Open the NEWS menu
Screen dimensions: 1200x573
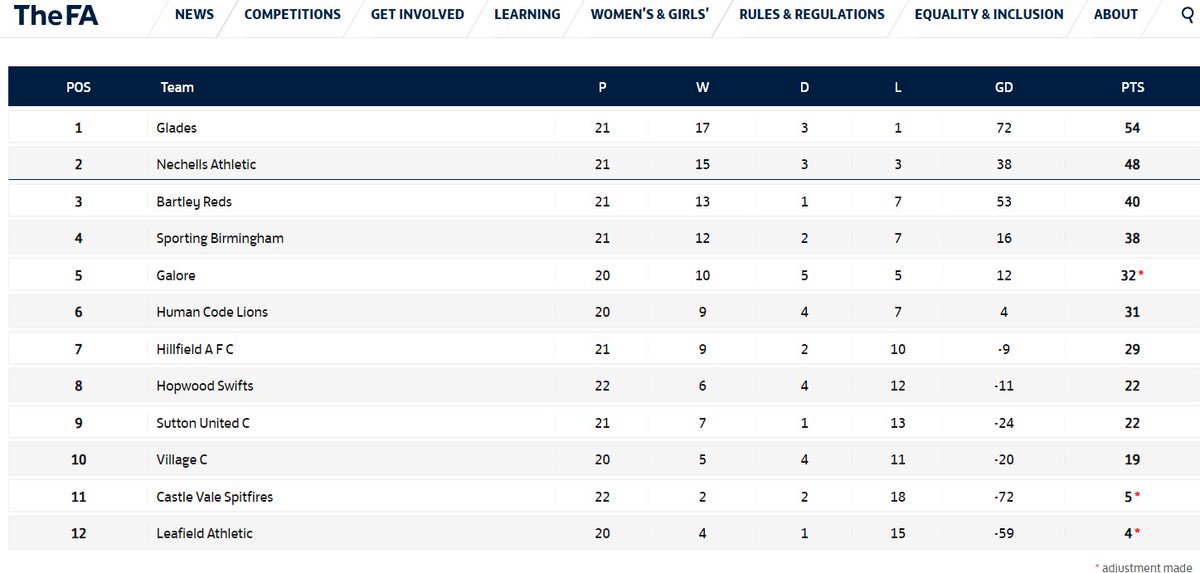click(194, 14)
